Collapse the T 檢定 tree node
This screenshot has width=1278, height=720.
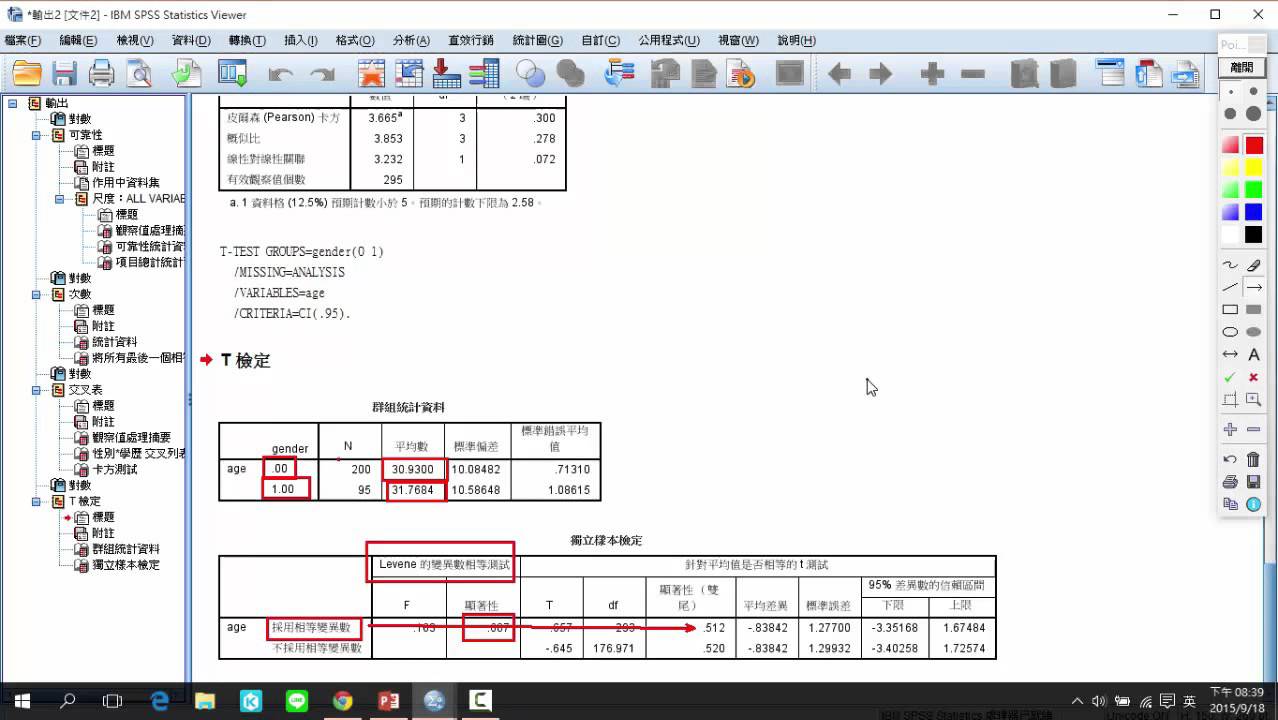click(x=36, y=501)
